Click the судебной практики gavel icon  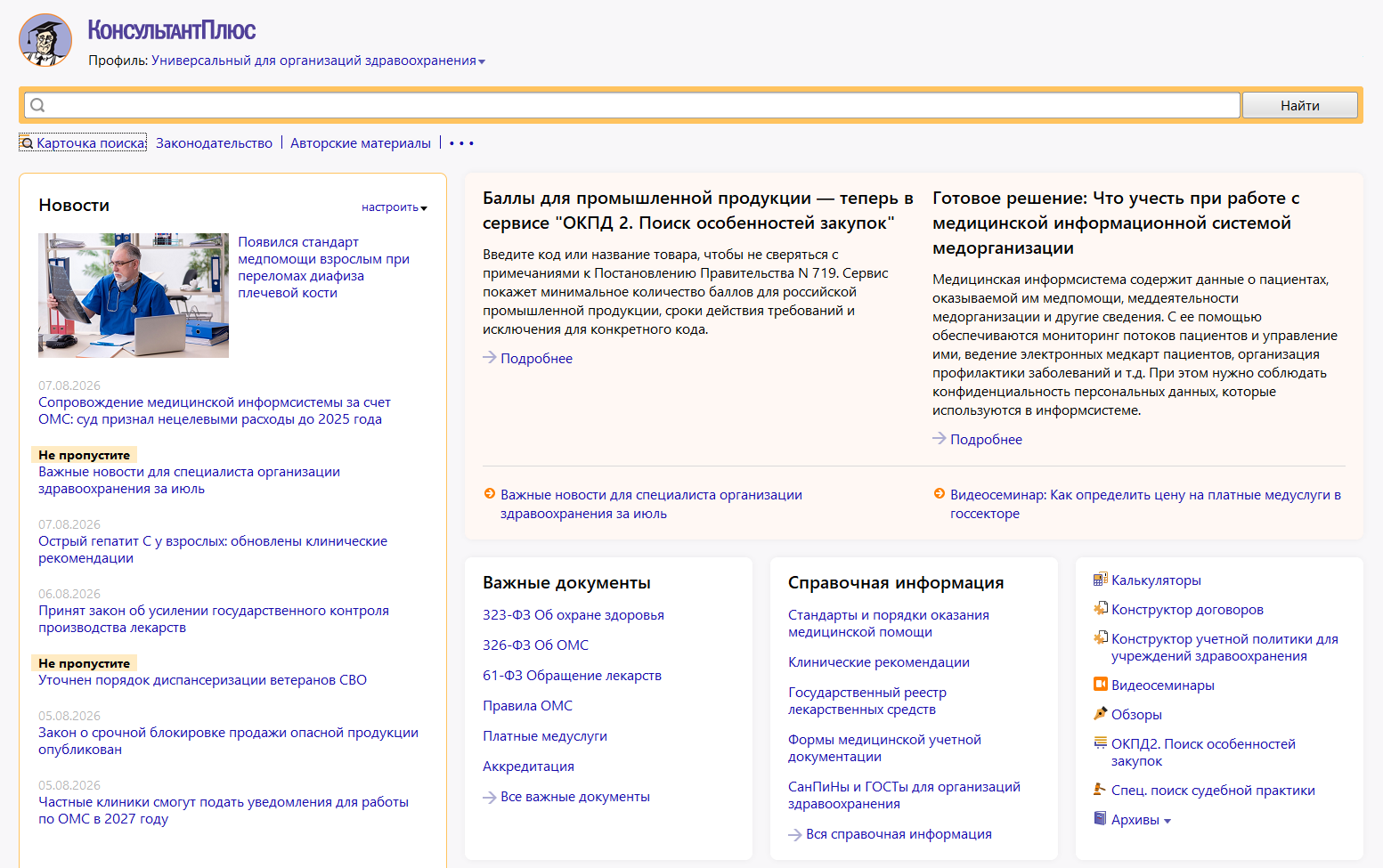coord(1101,789)
